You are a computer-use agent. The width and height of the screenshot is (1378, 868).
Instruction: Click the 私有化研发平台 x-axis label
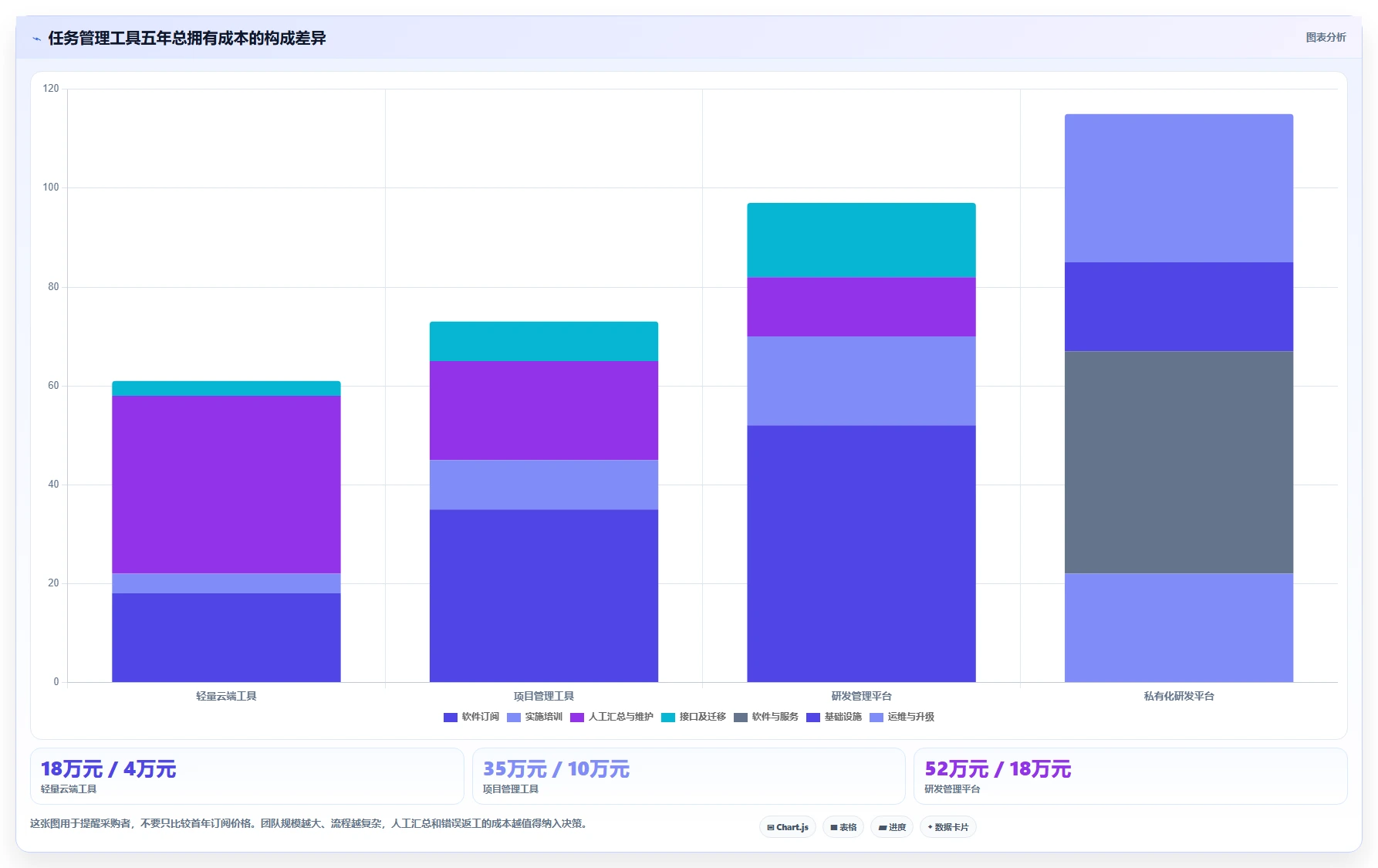coord(1179,696)
